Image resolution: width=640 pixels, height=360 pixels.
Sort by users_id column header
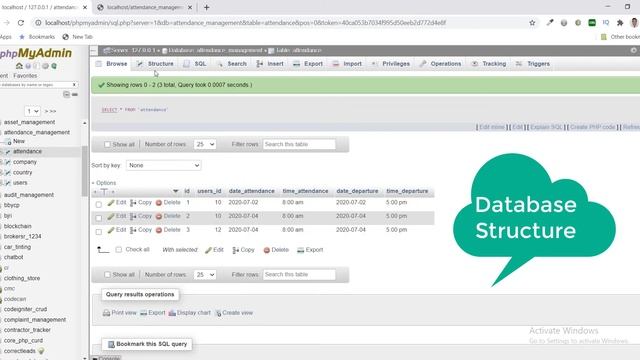click(209, 191)
